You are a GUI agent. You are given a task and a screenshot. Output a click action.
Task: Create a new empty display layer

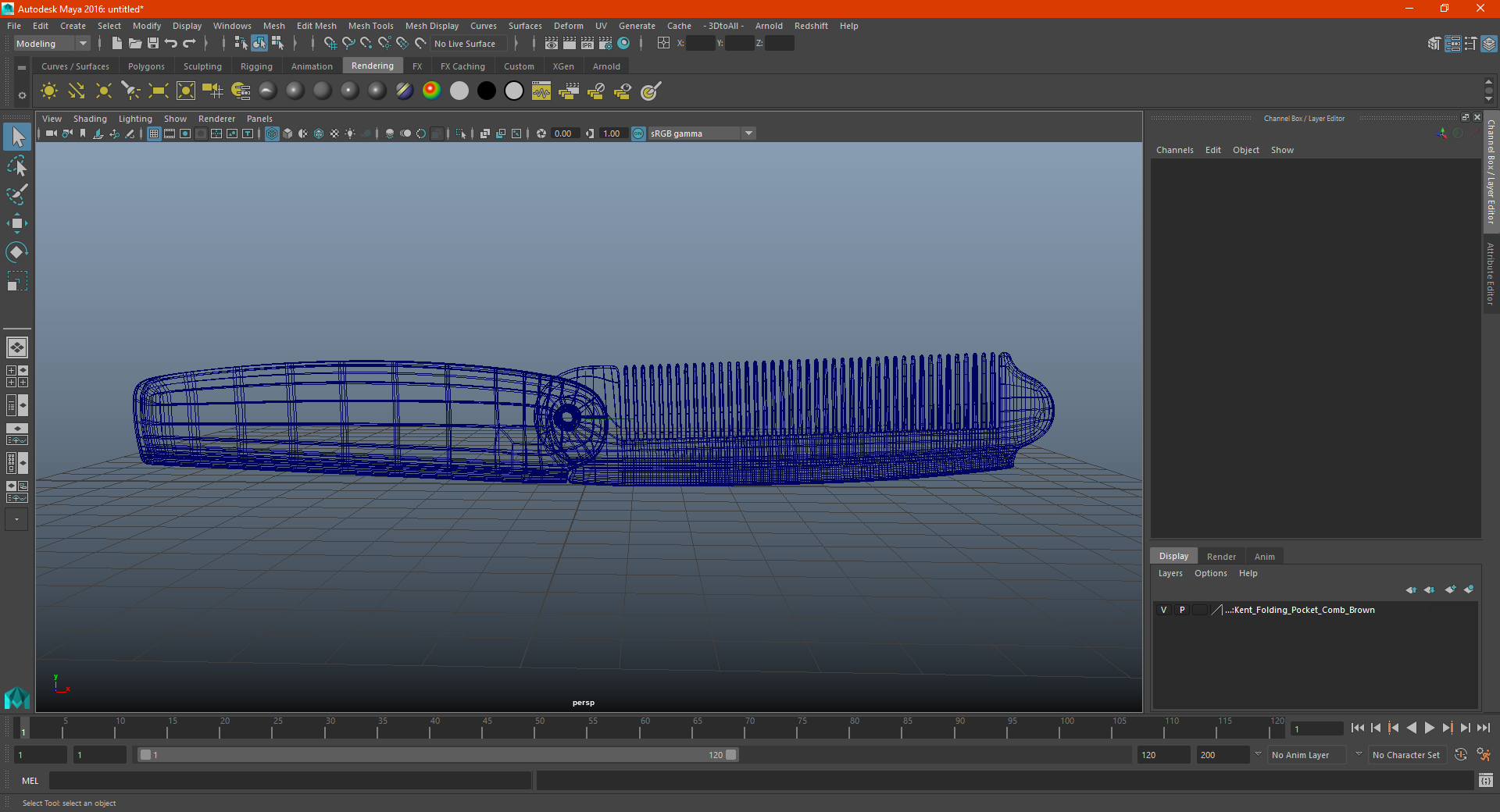point(1450,589)
